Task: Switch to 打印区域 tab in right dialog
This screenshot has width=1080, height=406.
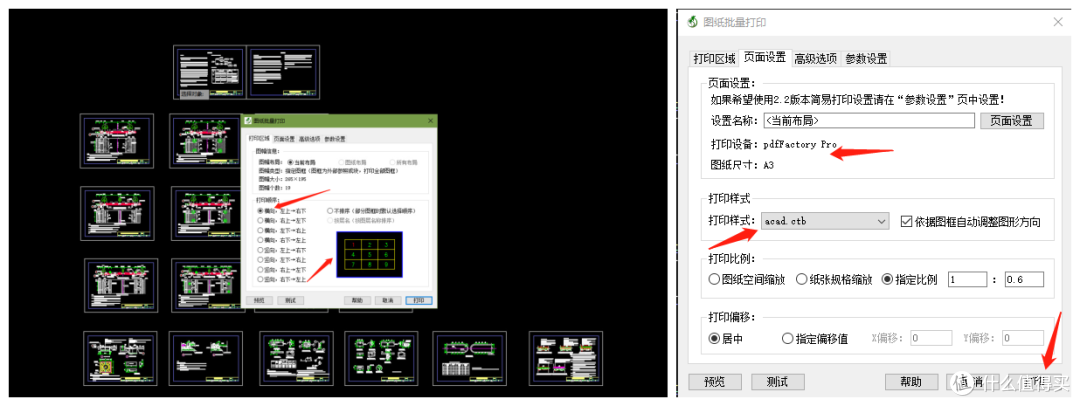Action: (714, 58)
